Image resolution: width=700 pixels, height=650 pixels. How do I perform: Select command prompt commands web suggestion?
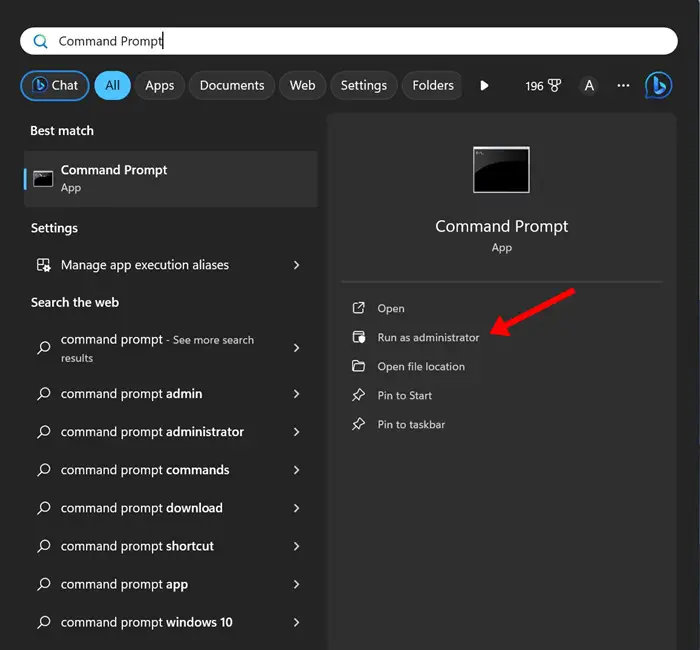[145, 470]
